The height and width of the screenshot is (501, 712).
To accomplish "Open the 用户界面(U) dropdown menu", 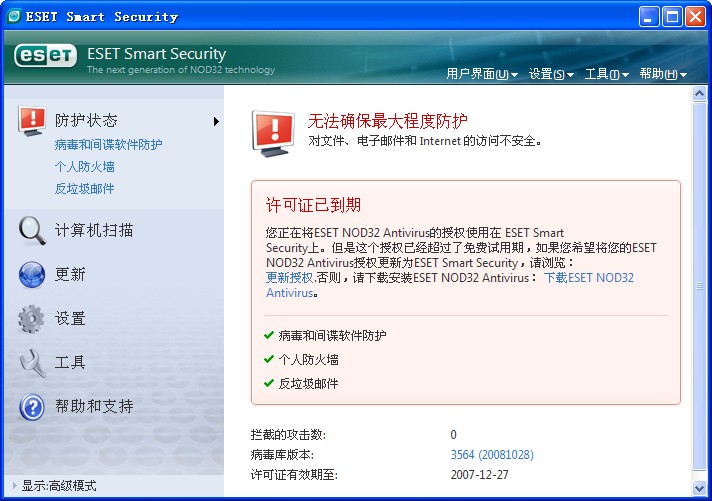I will pyautogui.click(x=482, y=74).
